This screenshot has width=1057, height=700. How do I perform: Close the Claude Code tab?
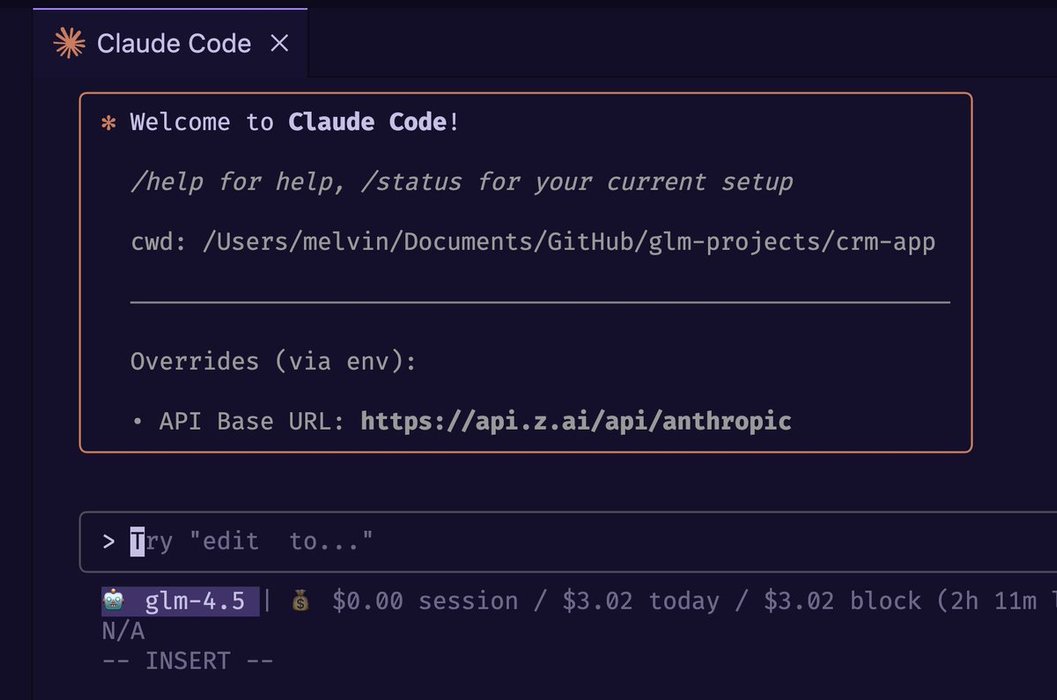coord(279,43)
